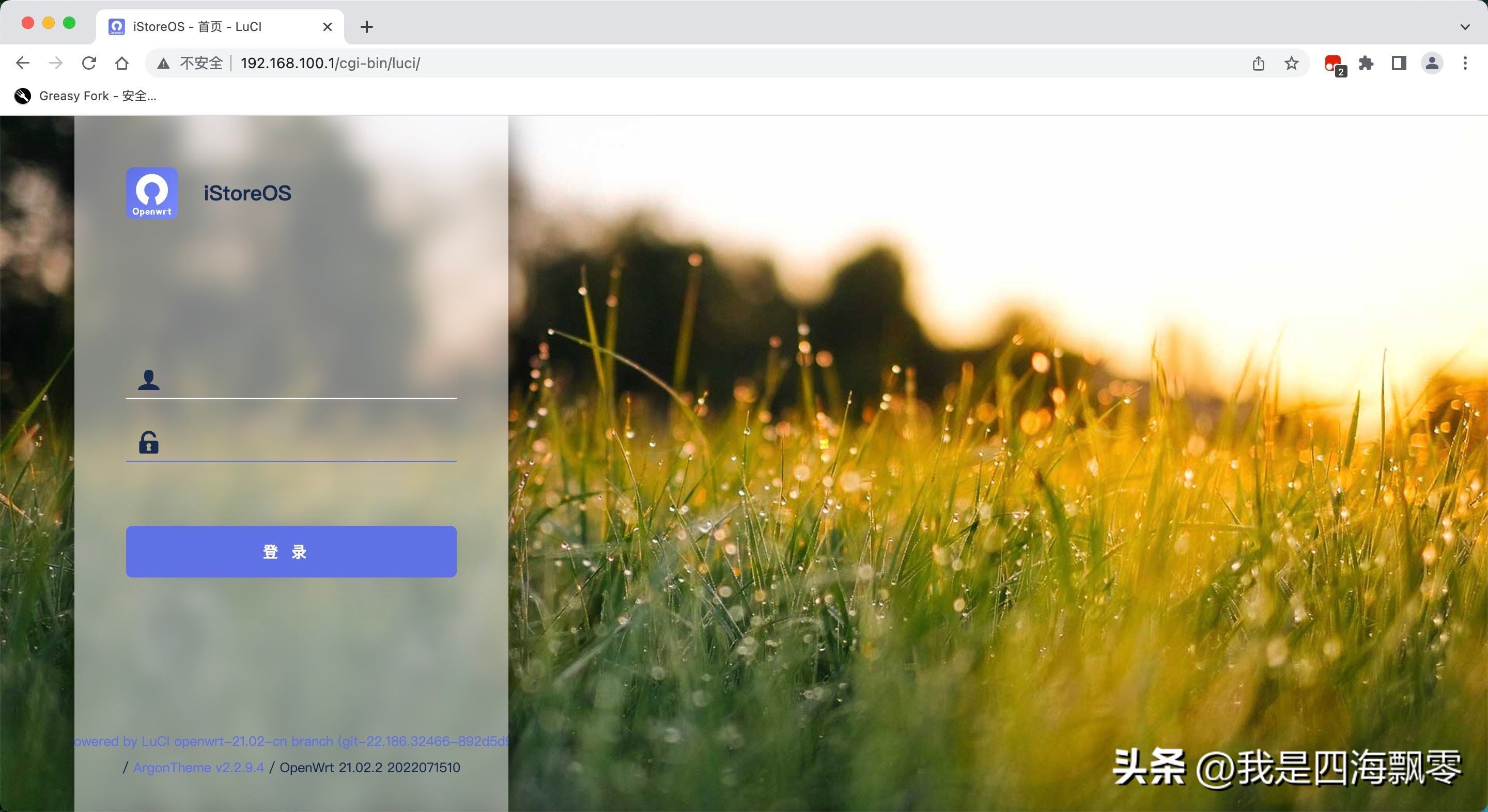The height and width of the screenshot is (812, 1488).
Task: Open Chrome three-dot menu
Action: (x=1465, y=63)
